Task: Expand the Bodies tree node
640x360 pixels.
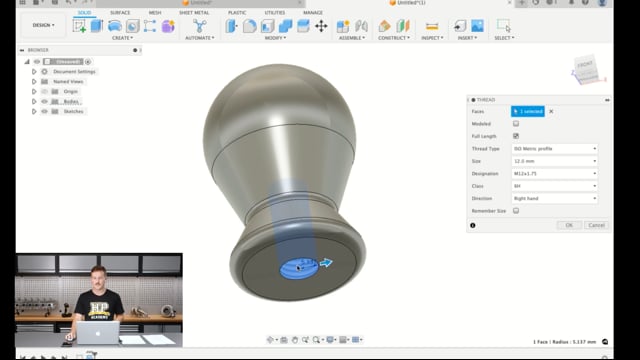Action: click(x=34, y=101)
